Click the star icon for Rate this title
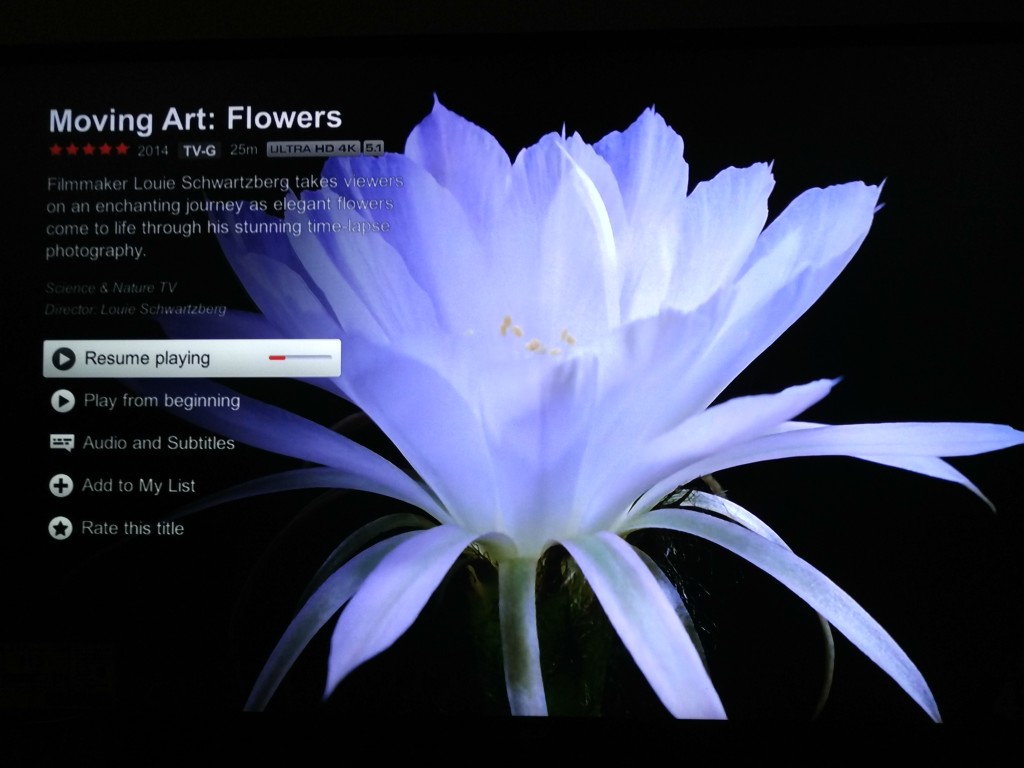The image size is (1024, 768). (x=60, y=528)
